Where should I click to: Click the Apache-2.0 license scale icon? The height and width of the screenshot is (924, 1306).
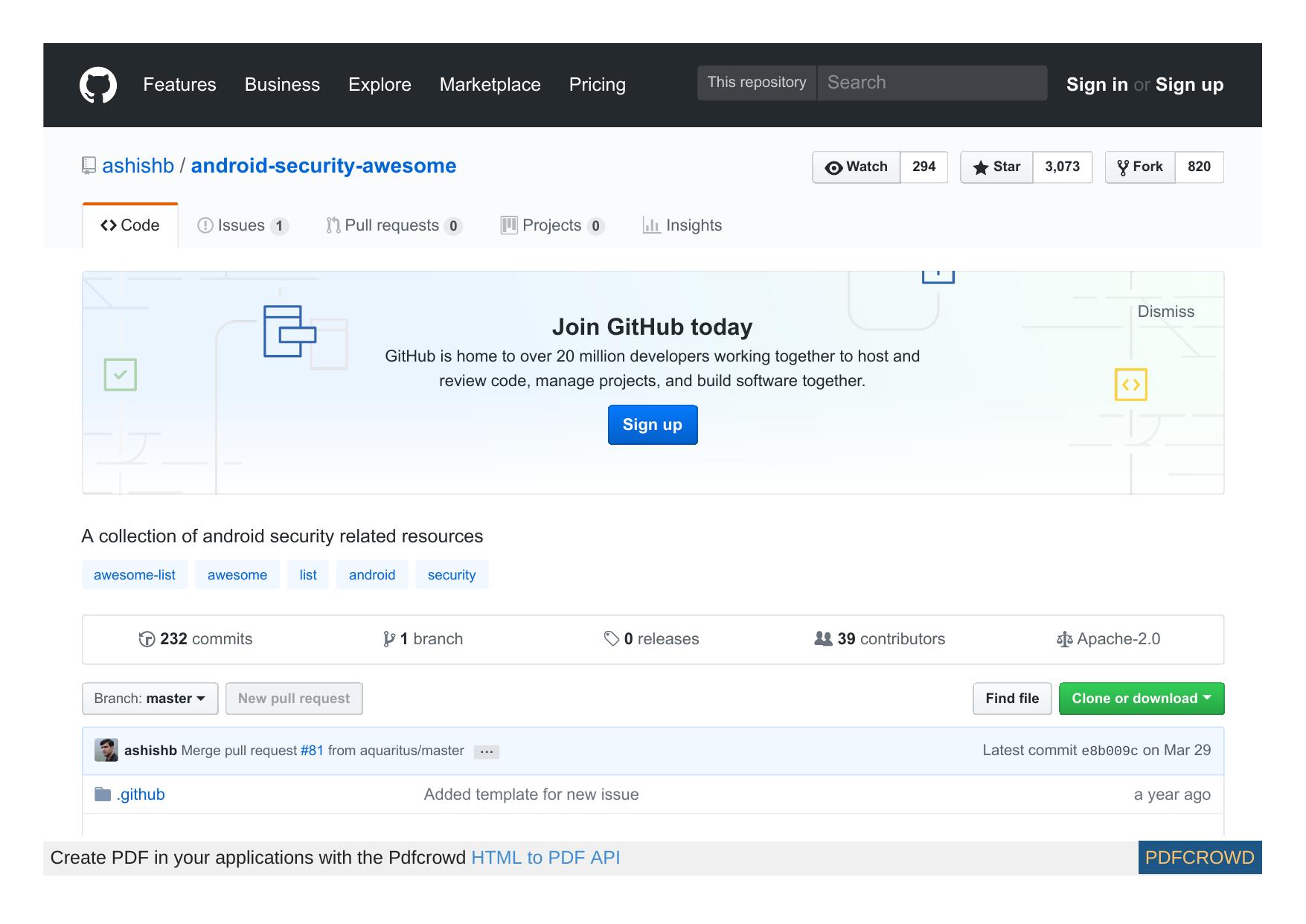(x=1064, y=638)
